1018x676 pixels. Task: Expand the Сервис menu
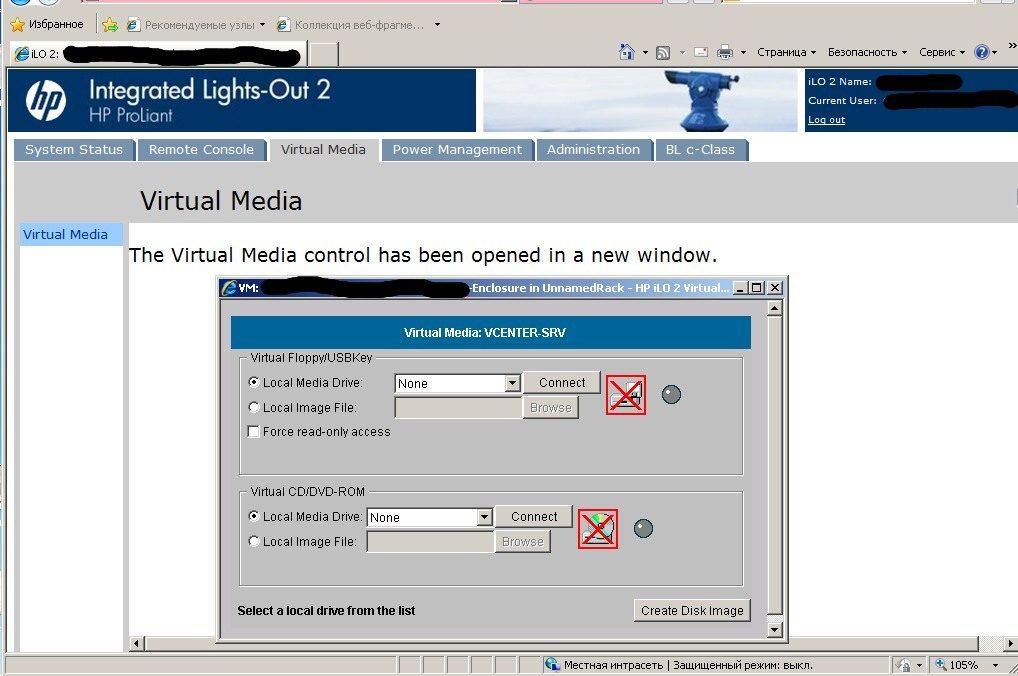coord(941,52)
